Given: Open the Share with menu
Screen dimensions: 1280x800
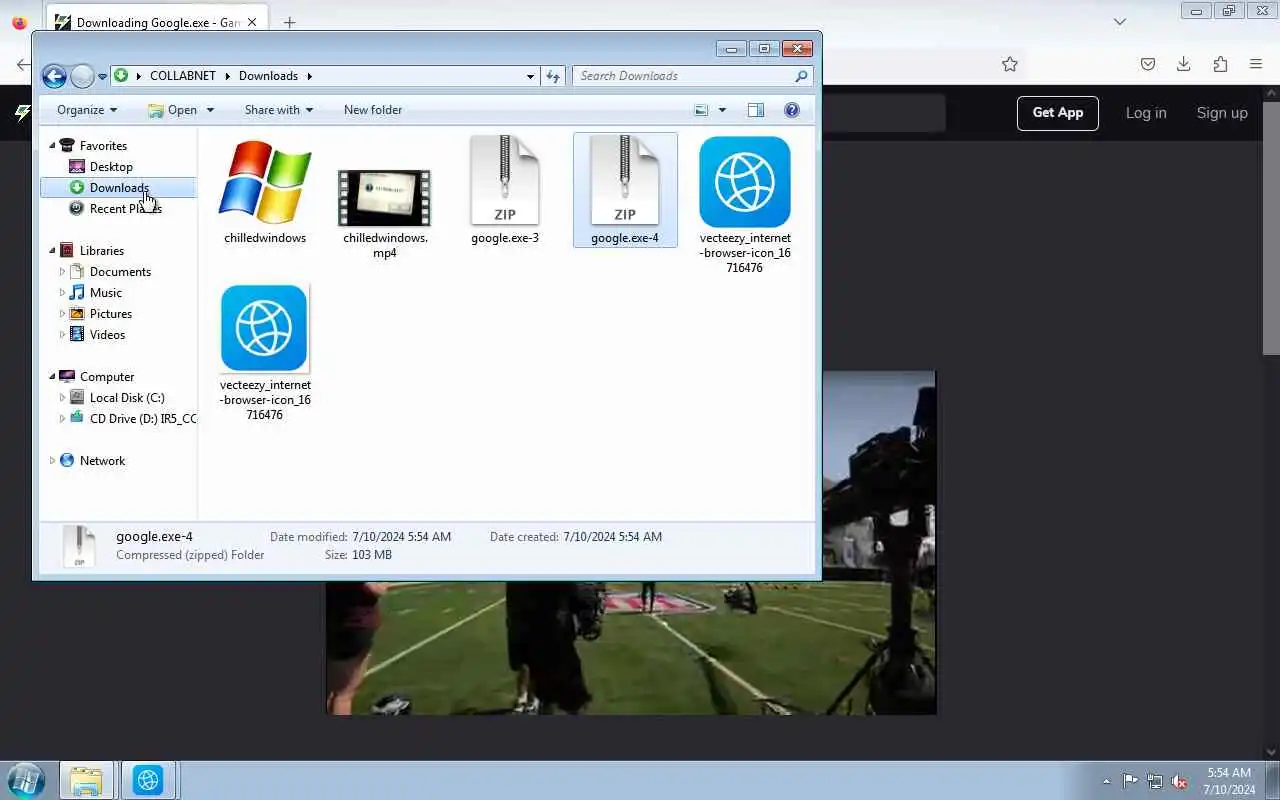Looking at the screenshot, I should click(279, 110).
